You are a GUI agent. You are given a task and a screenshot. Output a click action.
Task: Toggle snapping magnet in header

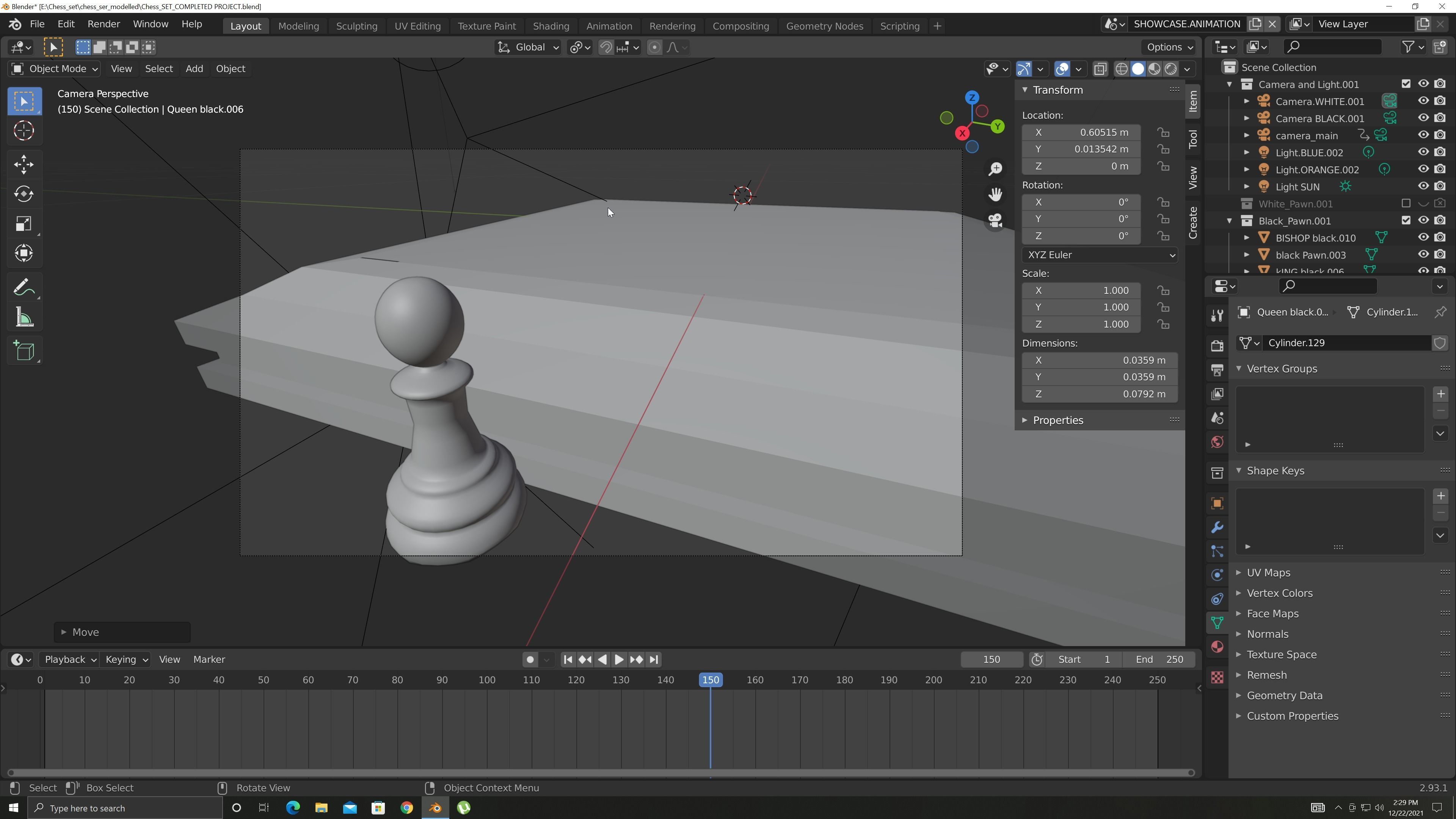pyautogui.click(x=606, y=47)
